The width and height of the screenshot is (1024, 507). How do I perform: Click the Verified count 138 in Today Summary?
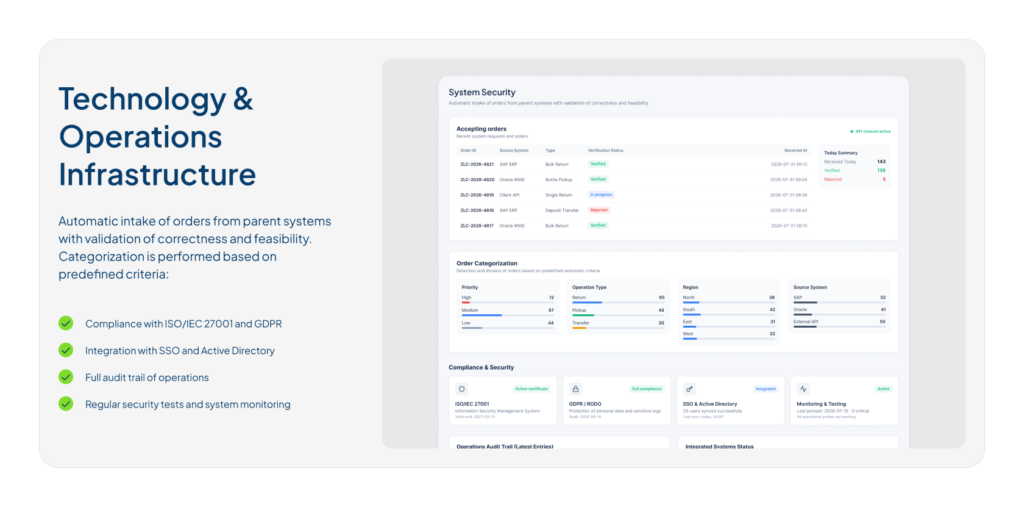coord(881,170)
